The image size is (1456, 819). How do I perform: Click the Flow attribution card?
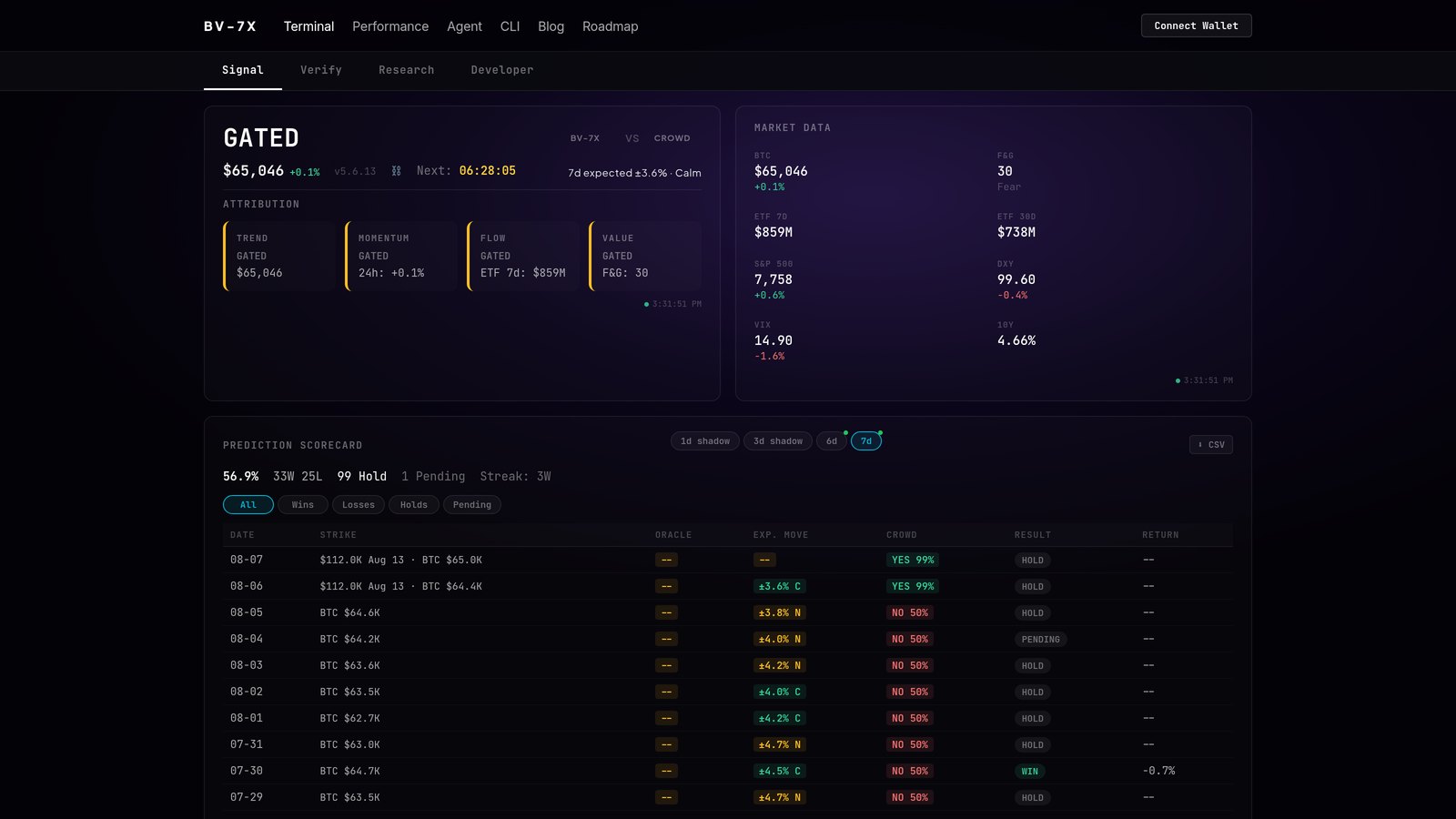tap(523, 256)
